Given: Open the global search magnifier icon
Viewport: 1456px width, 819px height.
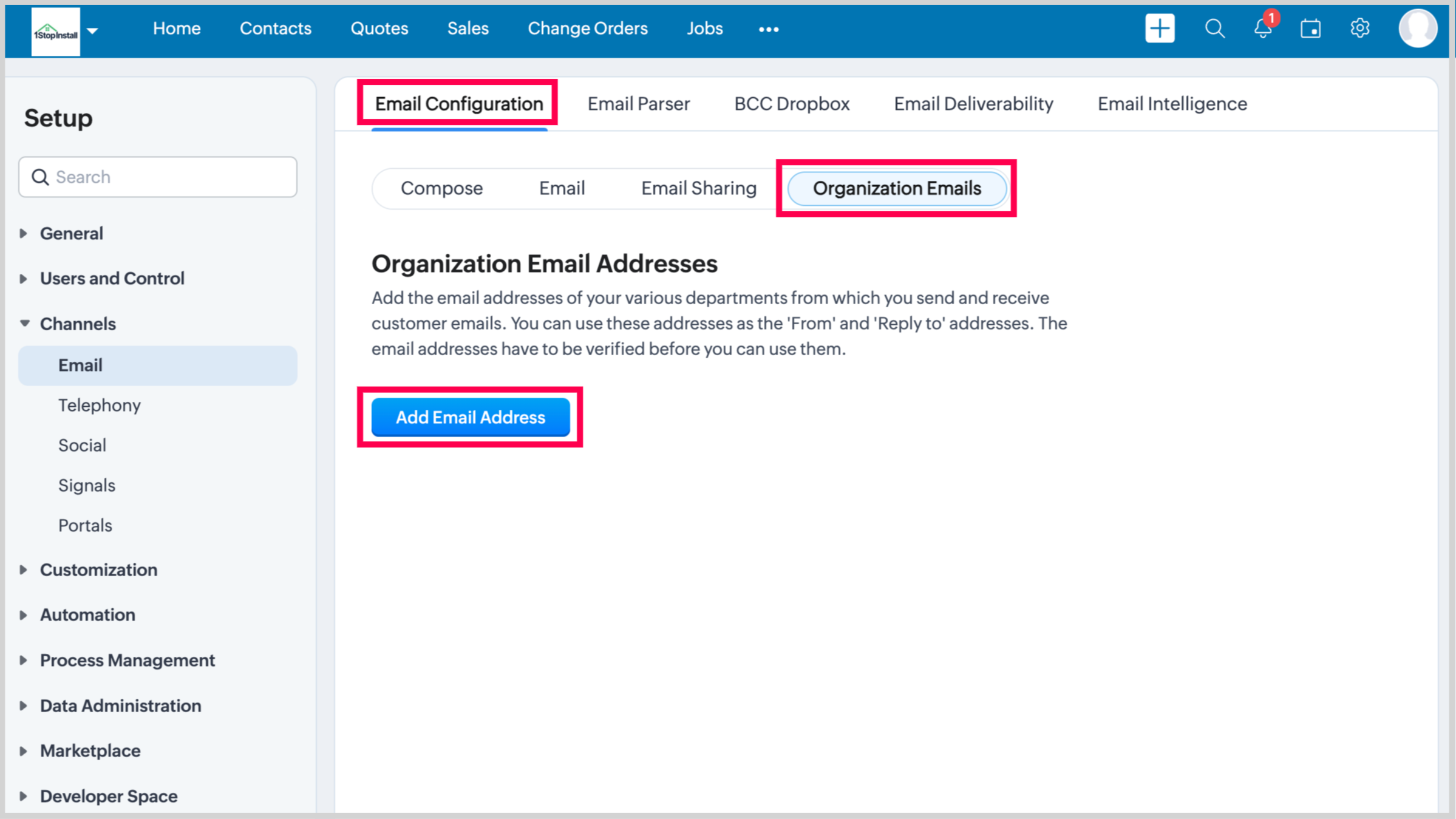Looking at the screenshot, I should click(x=1214, y=29).
